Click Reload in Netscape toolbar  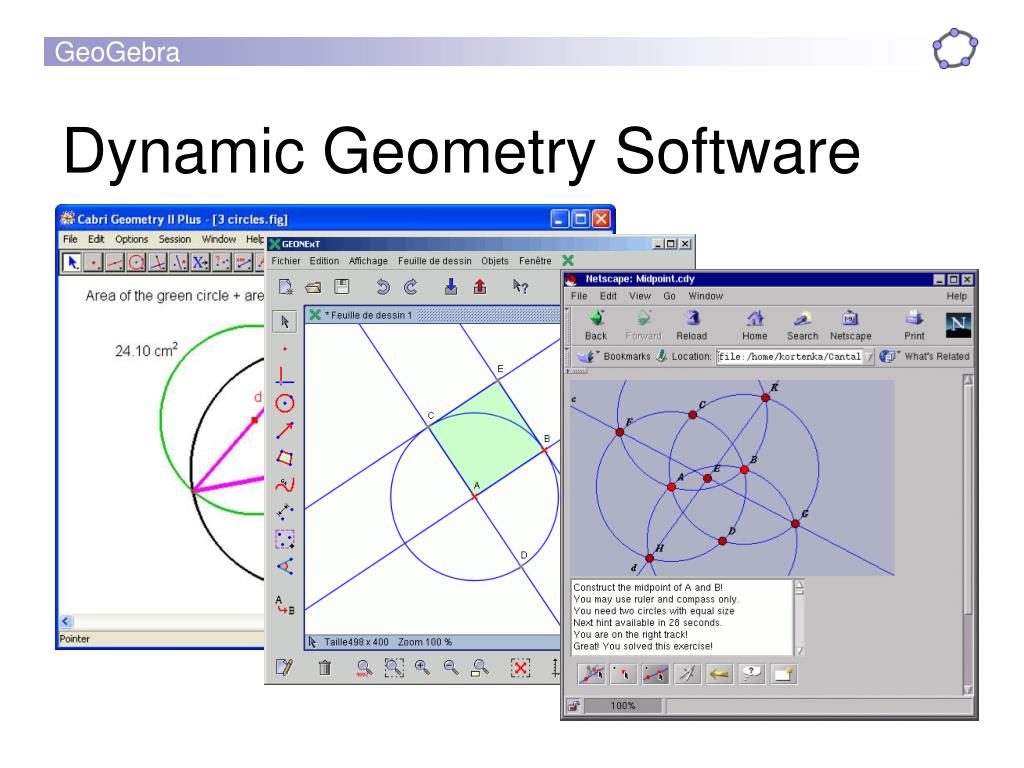point(692,325)
